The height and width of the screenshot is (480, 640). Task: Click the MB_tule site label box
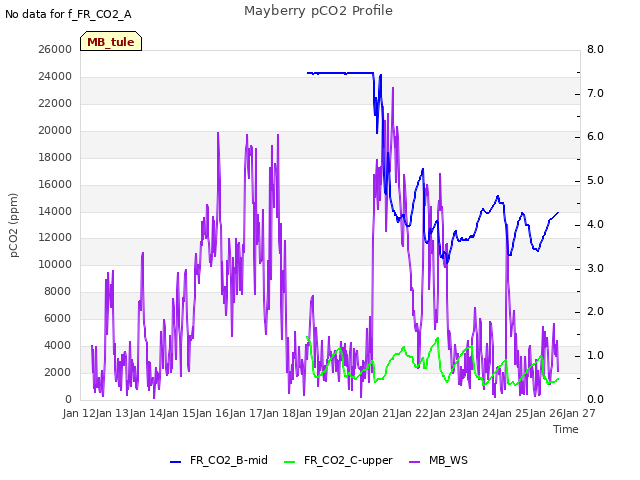[x=111, y=41]
